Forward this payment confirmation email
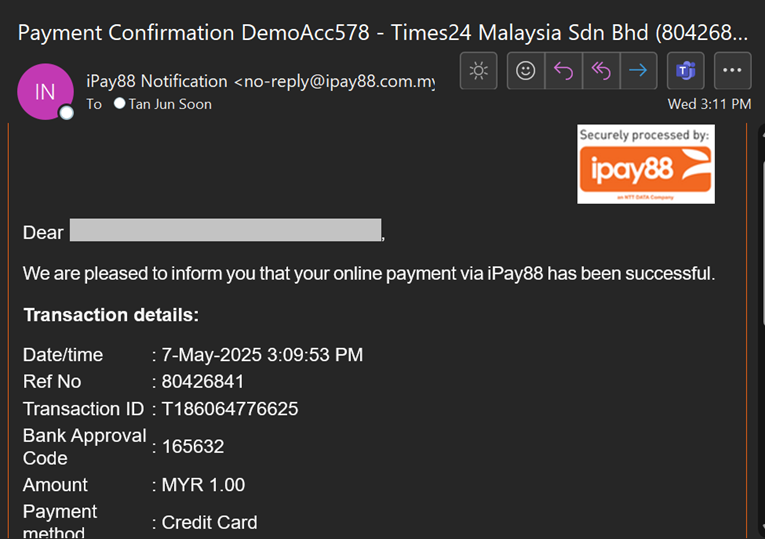765x539 pixels. pos(637,72)
